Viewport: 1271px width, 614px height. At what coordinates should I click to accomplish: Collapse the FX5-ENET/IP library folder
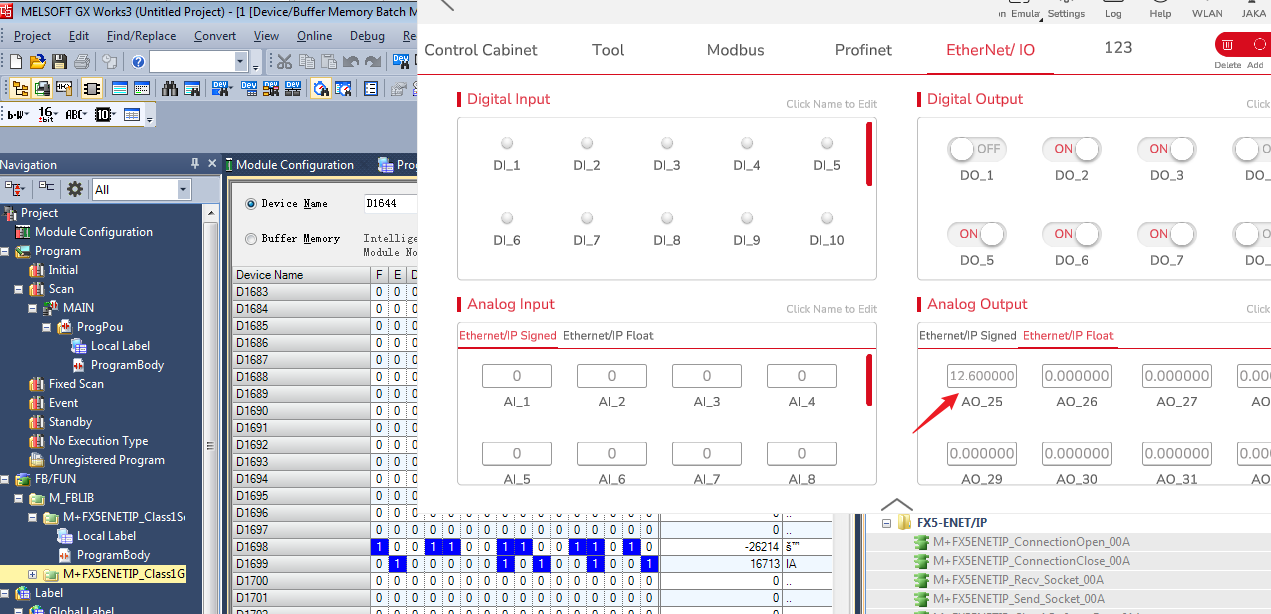point(886,523)
